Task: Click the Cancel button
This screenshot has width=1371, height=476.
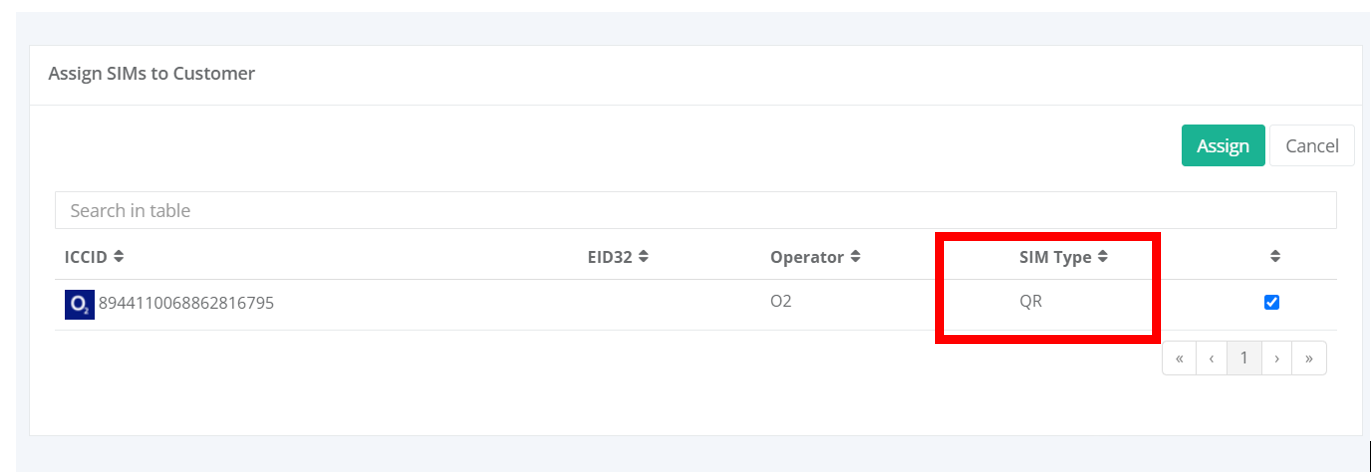Action: coord(1311,145)
